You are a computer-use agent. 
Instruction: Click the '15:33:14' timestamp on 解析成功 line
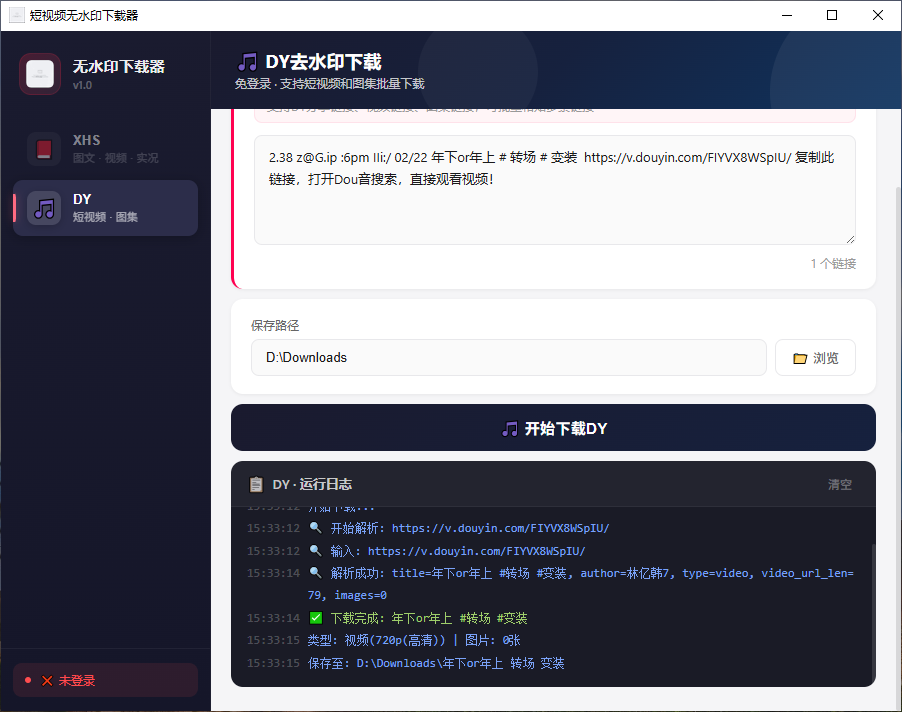(273, 573)
